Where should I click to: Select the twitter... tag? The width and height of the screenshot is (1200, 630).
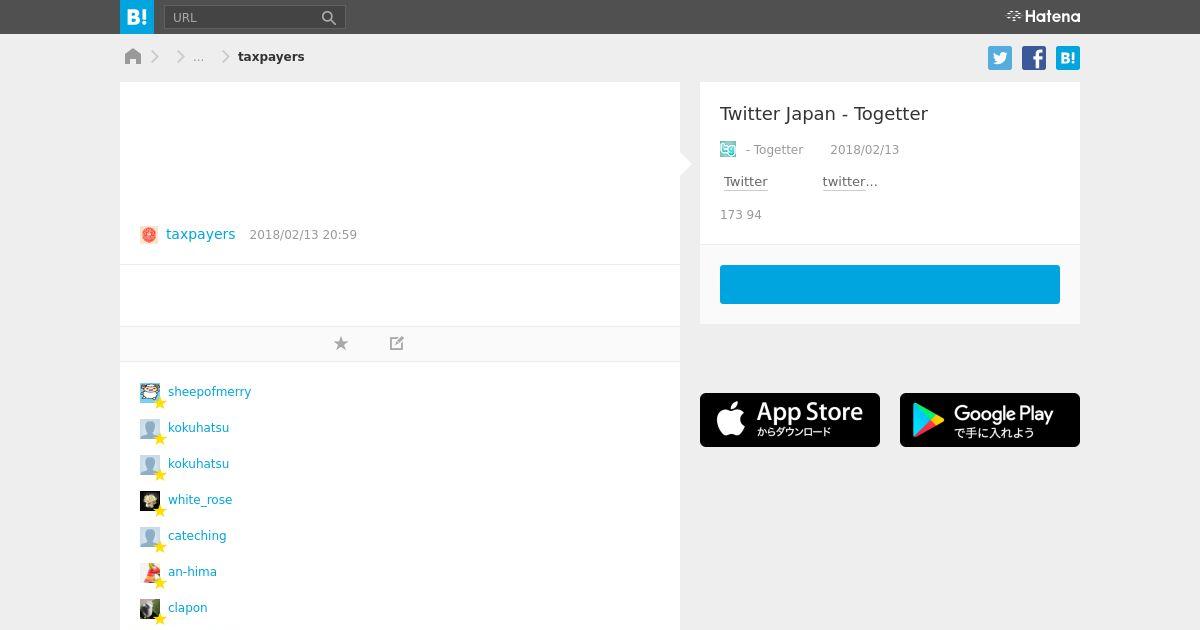tap(850, 182)
